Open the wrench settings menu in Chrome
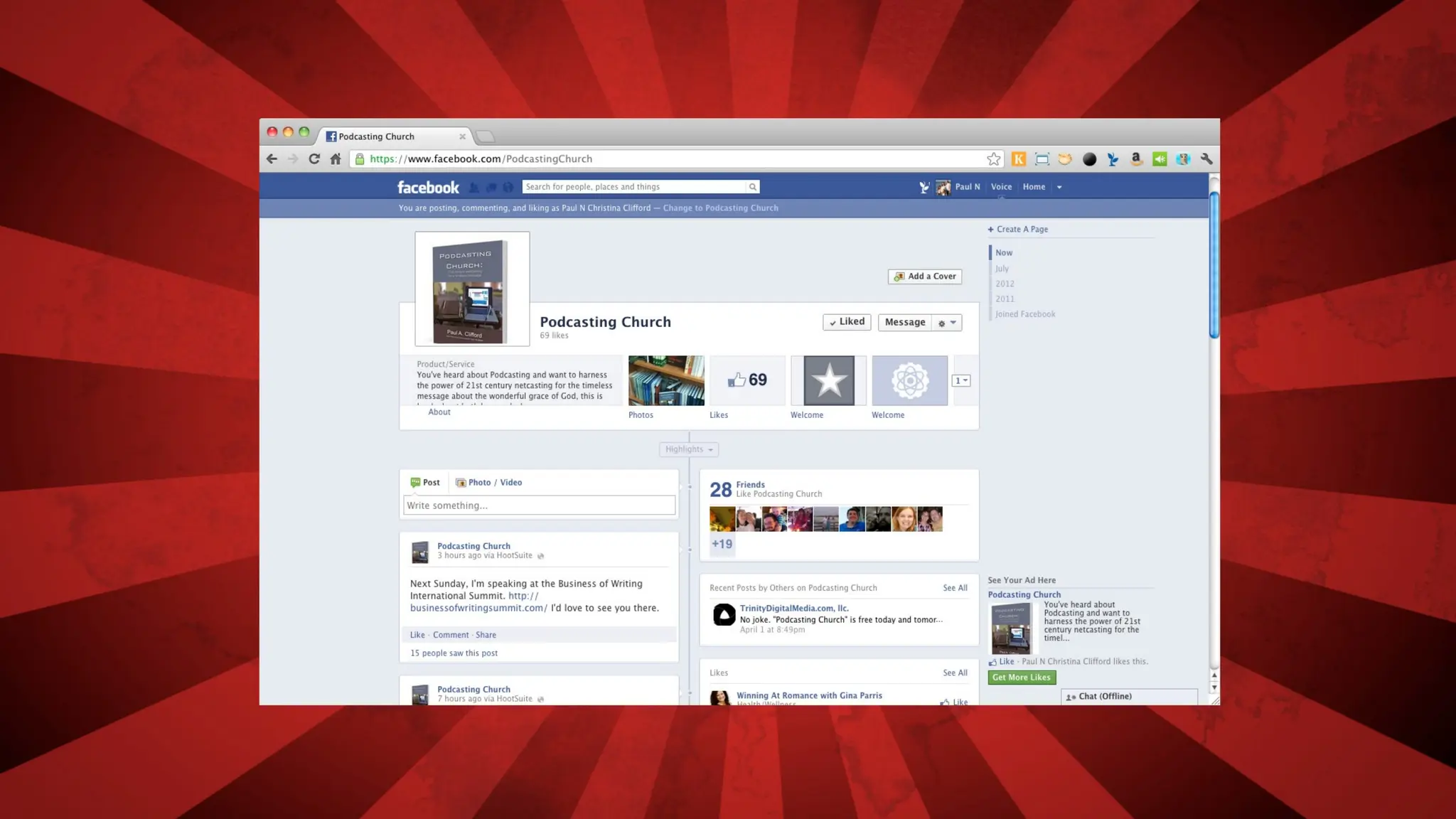This screenshot has height=819, width=1456. tap(1206, 159)
